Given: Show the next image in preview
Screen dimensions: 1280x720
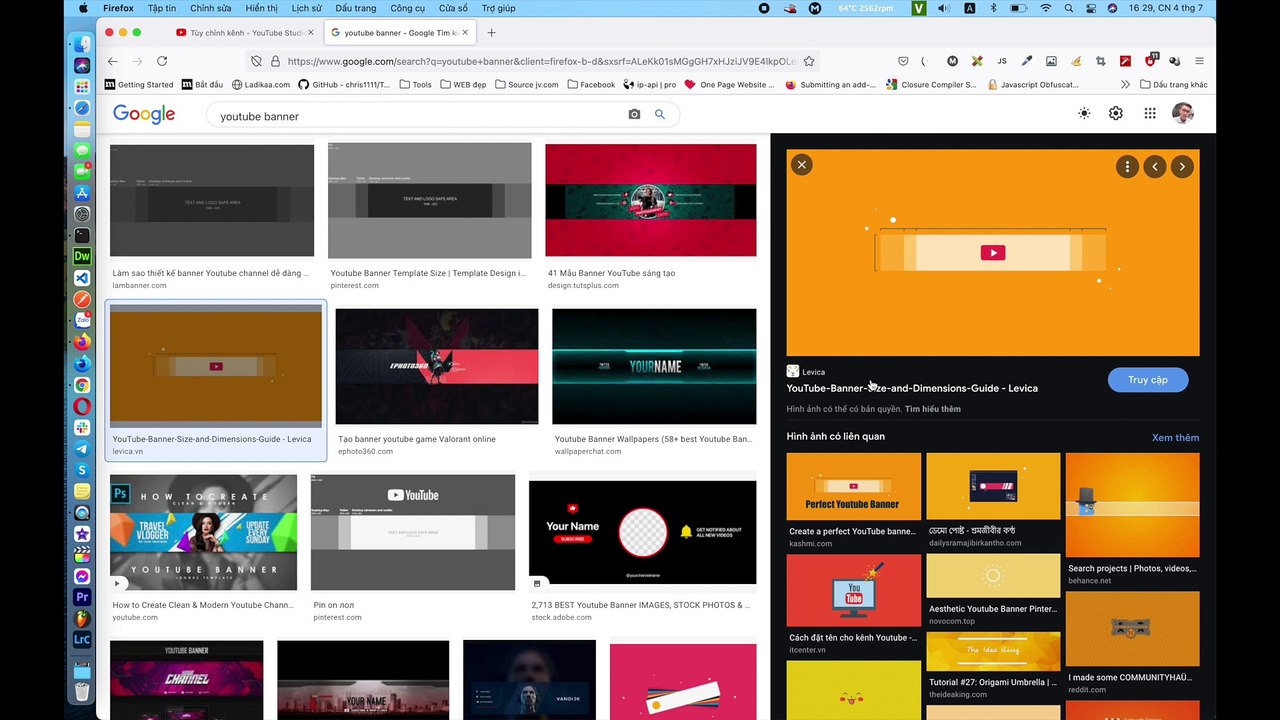Looking at the screenshot, I should point(1182,167).
